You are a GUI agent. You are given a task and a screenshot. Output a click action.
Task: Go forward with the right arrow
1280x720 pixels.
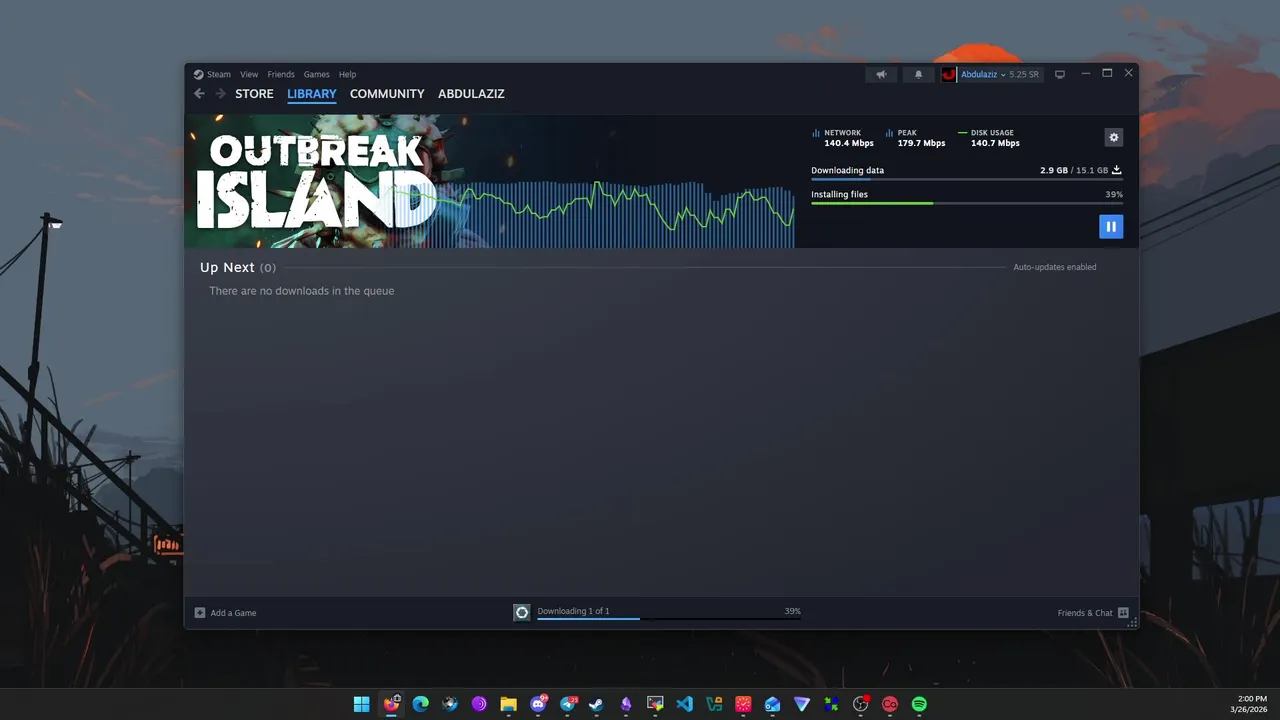point(221,94)
